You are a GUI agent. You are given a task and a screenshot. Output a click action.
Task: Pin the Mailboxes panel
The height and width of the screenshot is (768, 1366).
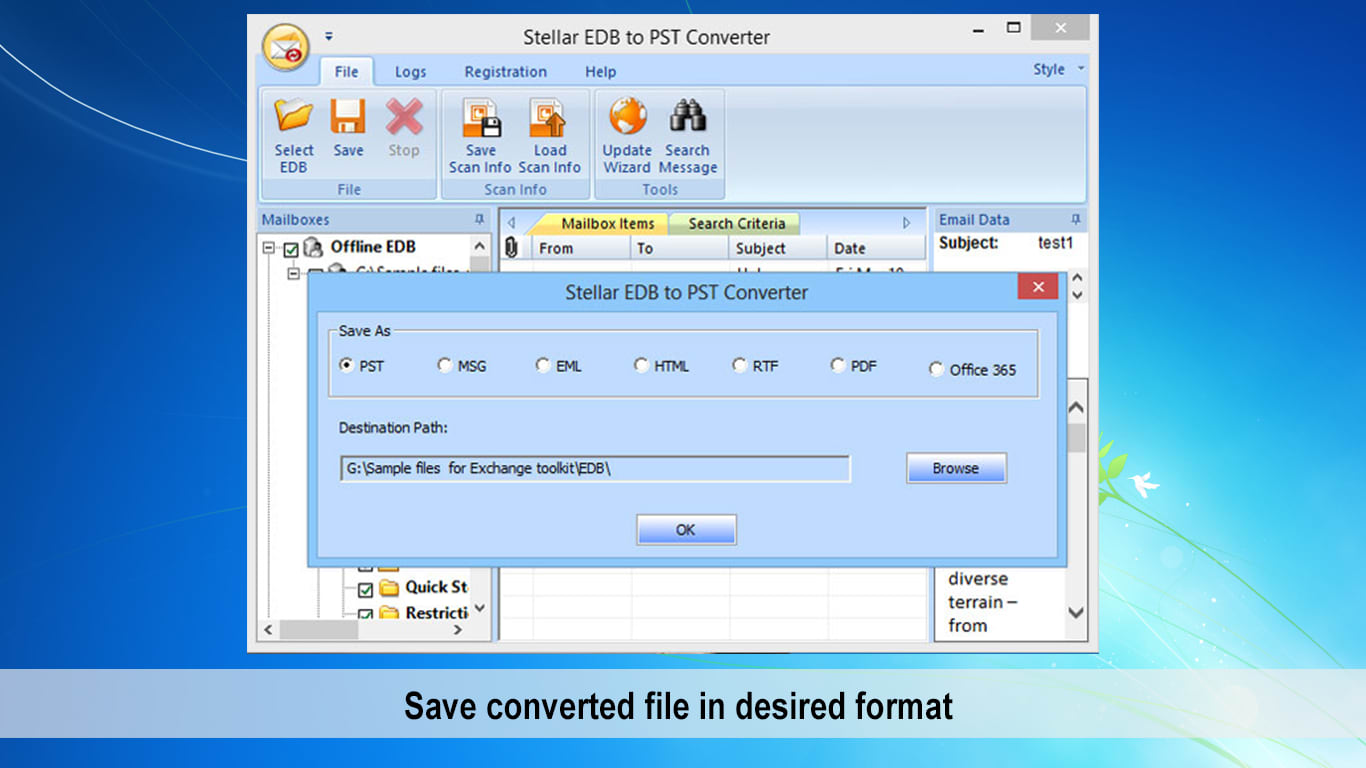click(x=480, y=220)
